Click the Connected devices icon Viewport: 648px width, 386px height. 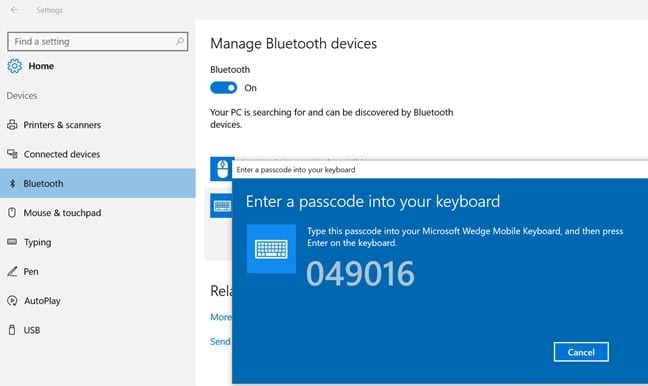point(12,154)
